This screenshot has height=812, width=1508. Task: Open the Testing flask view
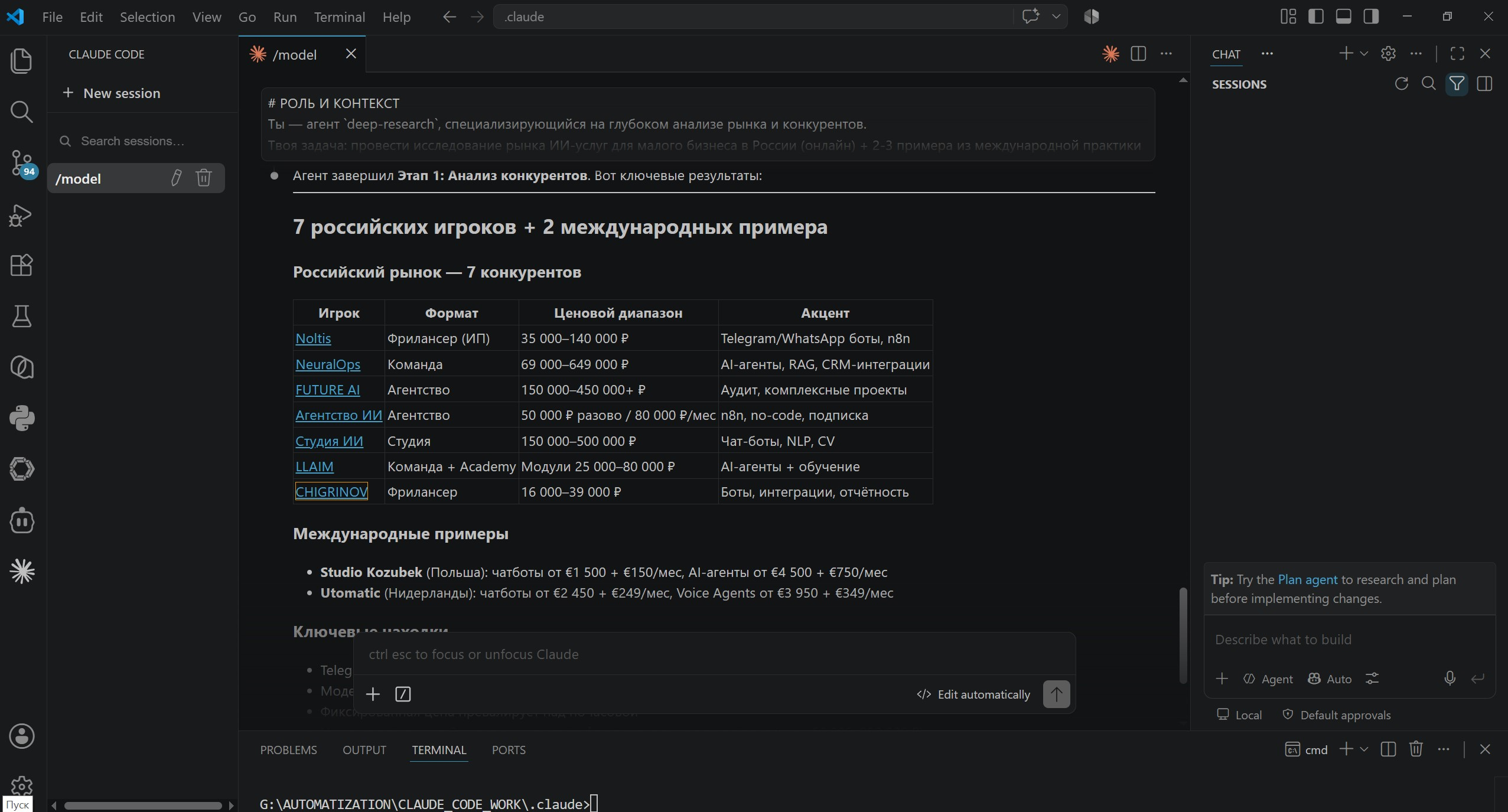pyautogui.click(x=22, y=317)
